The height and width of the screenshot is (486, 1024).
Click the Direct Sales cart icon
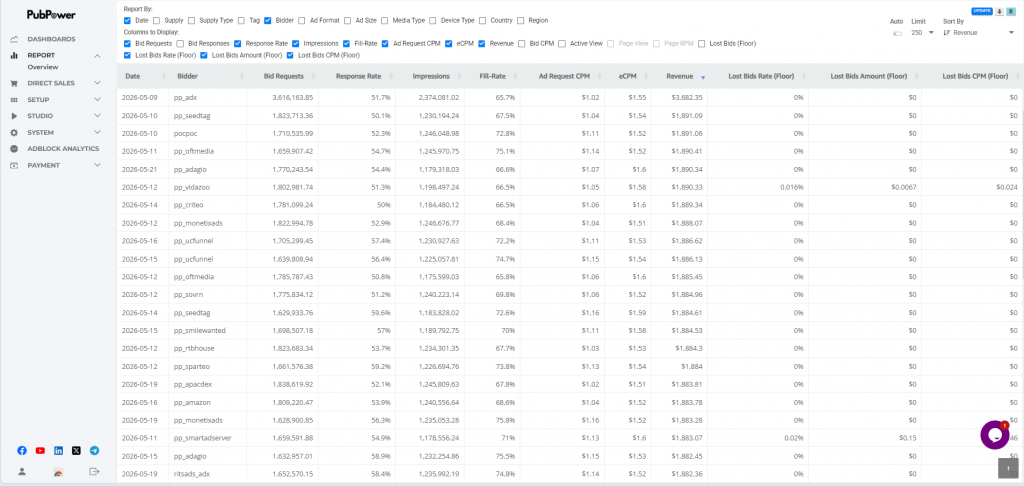click(x=14, y=84)
